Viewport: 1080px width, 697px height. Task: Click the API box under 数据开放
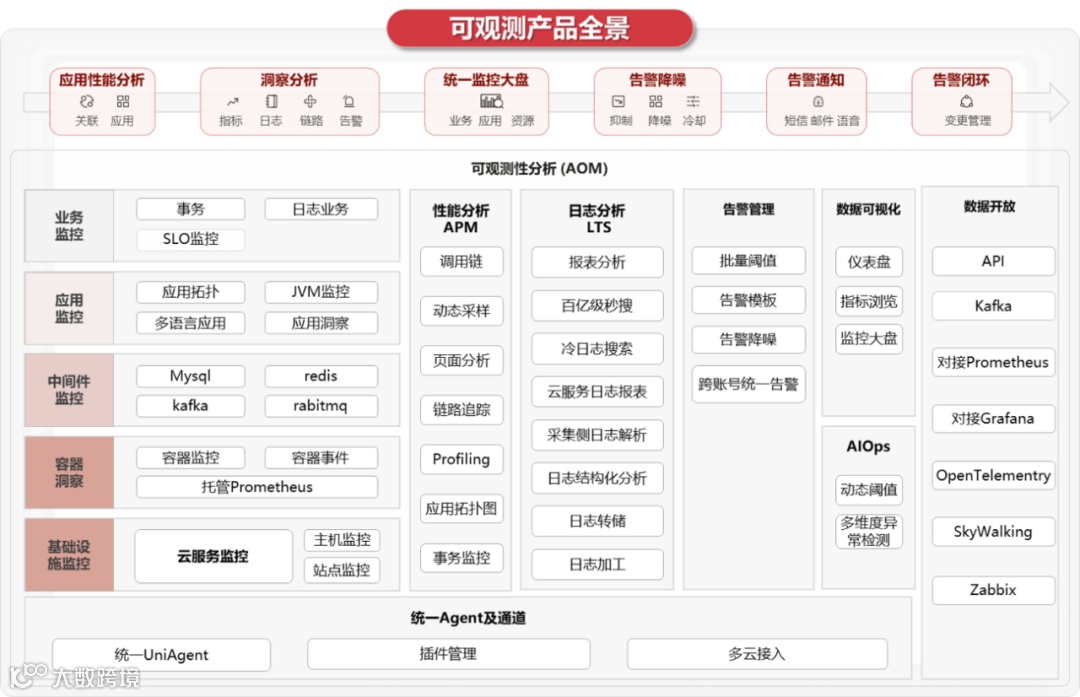[x=993, y=261]
